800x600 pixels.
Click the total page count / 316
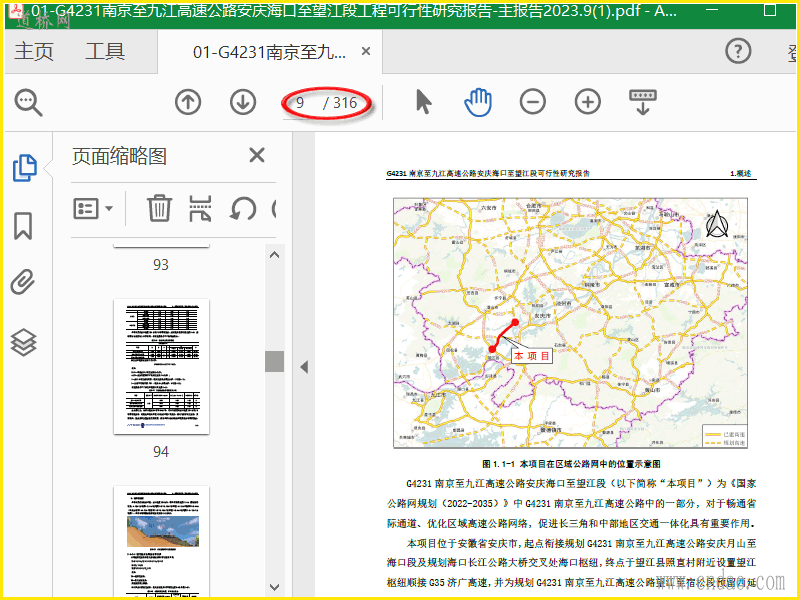[340, 103]
